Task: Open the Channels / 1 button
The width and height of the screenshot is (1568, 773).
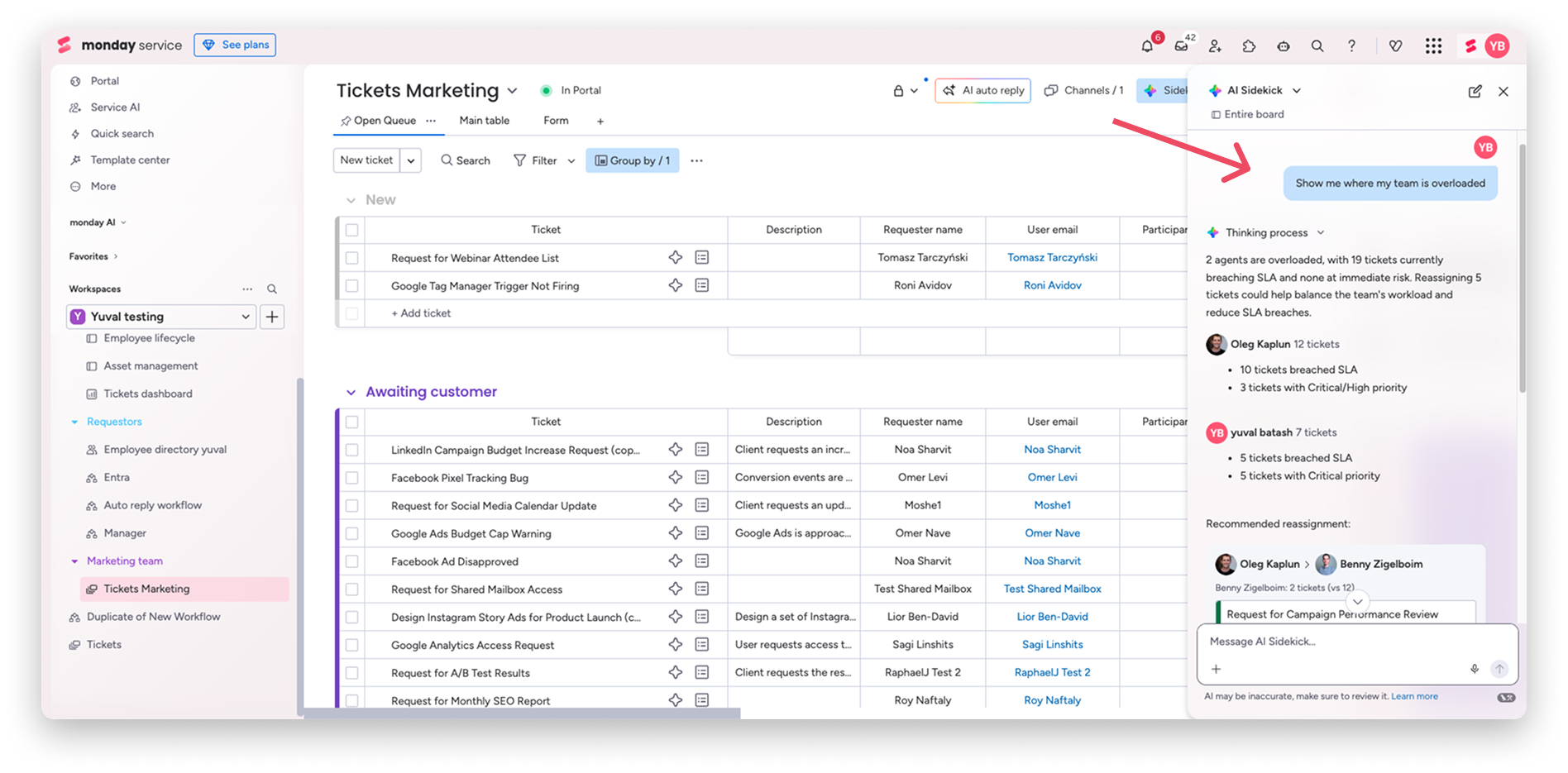Action: pyautogui.click(x=1084, y=90)
